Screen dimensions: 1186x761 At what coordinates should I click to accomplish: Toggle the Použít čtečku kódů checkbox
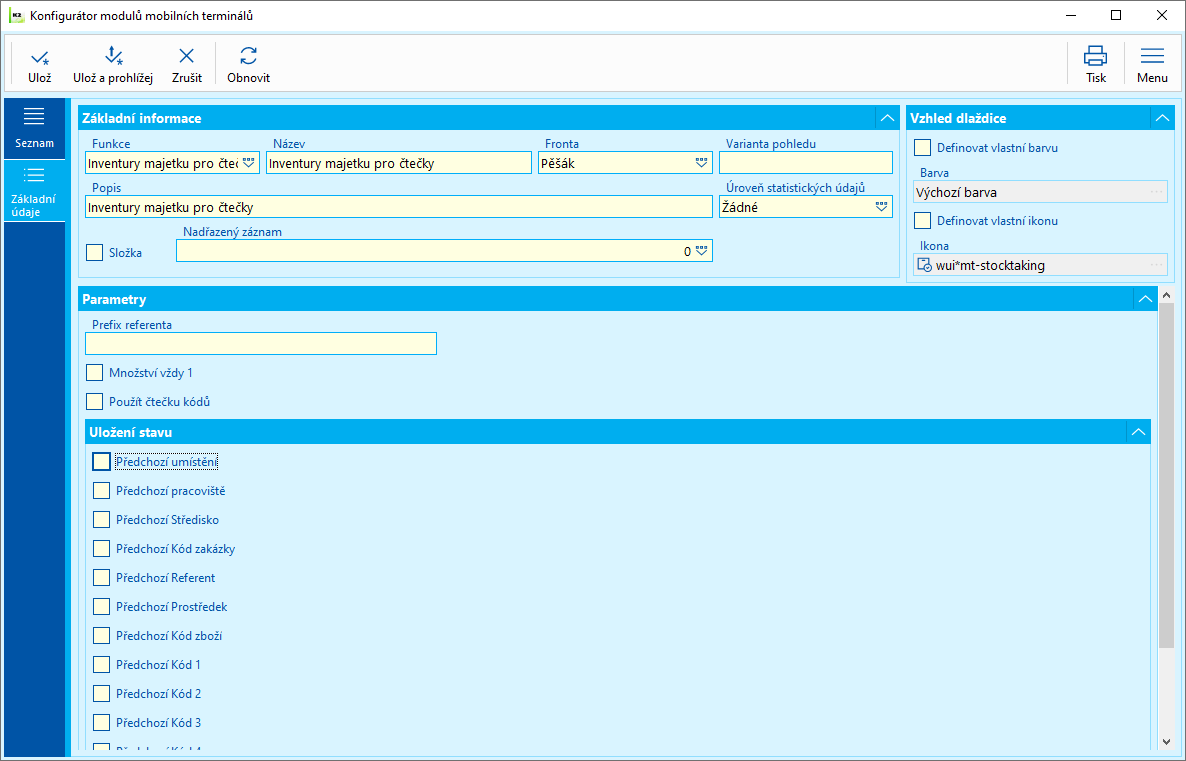pos(95,402)
